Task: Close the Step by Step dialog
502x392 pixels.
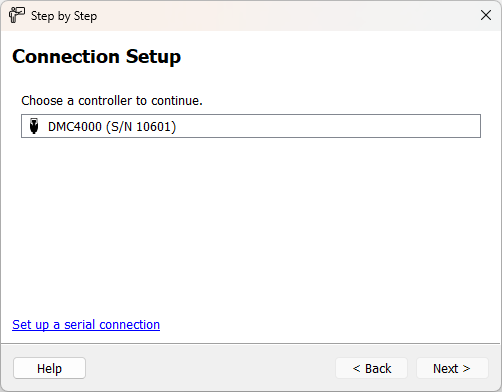Action: coord(486,15)
